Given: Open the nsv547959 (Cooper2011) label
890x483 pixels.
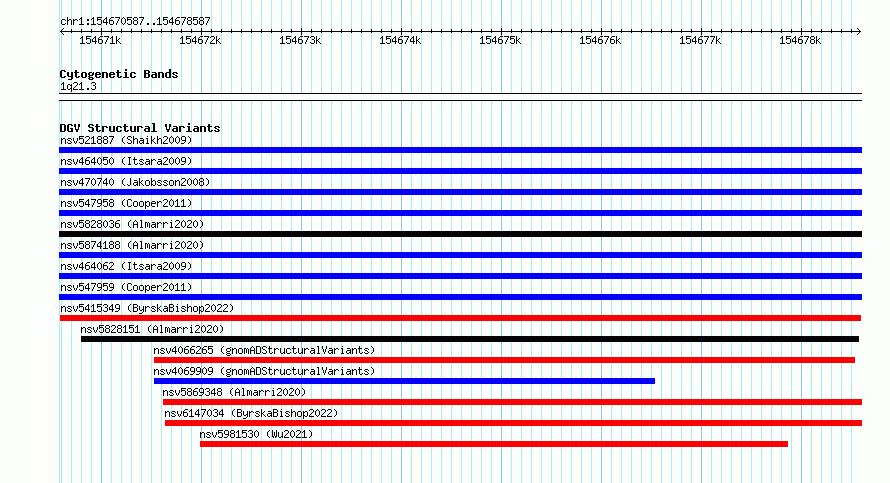Looking at the screenshot, I should (126, 287).
